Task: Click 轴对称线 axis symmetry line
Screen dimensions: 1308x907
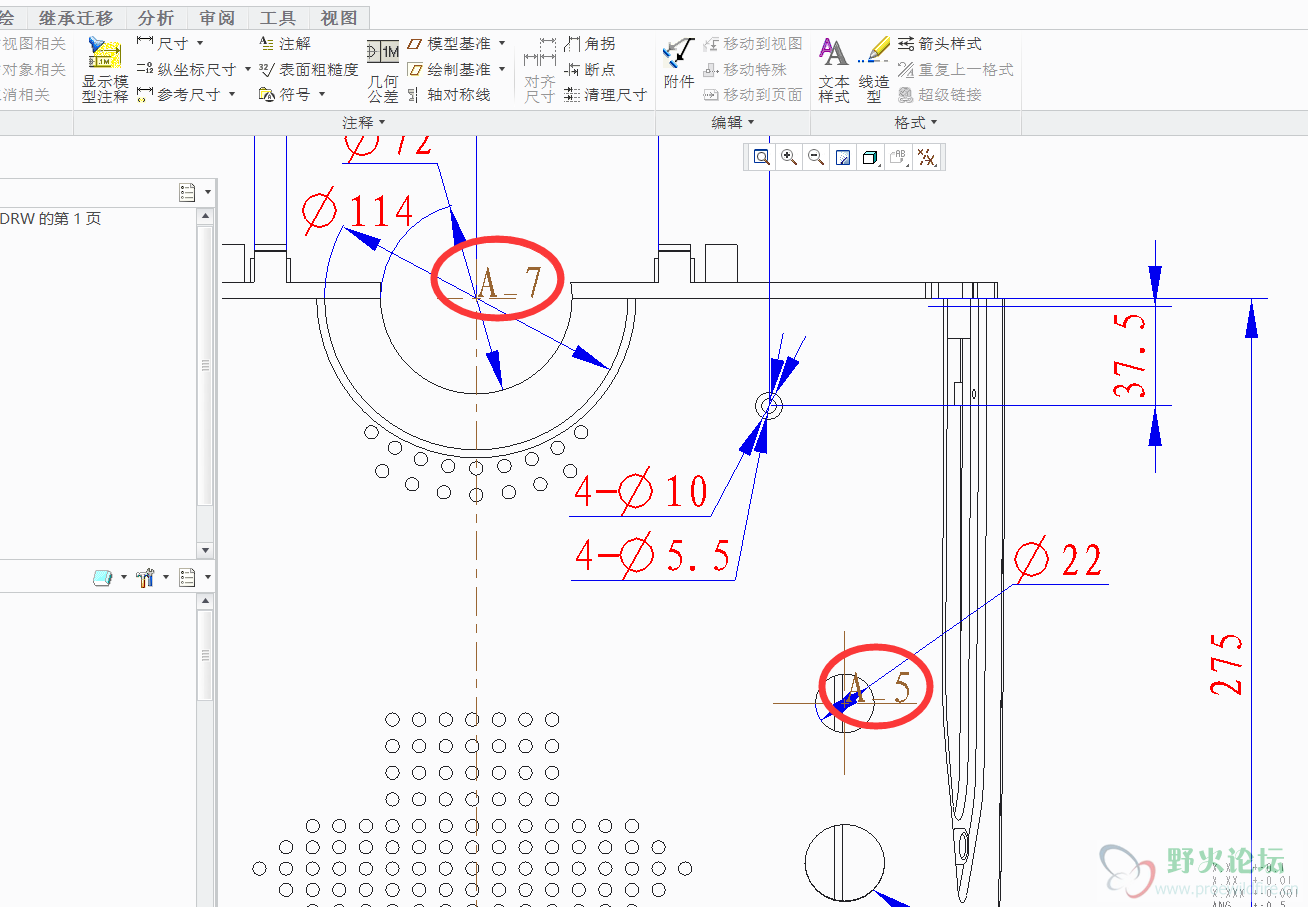Action: [449, 94]
